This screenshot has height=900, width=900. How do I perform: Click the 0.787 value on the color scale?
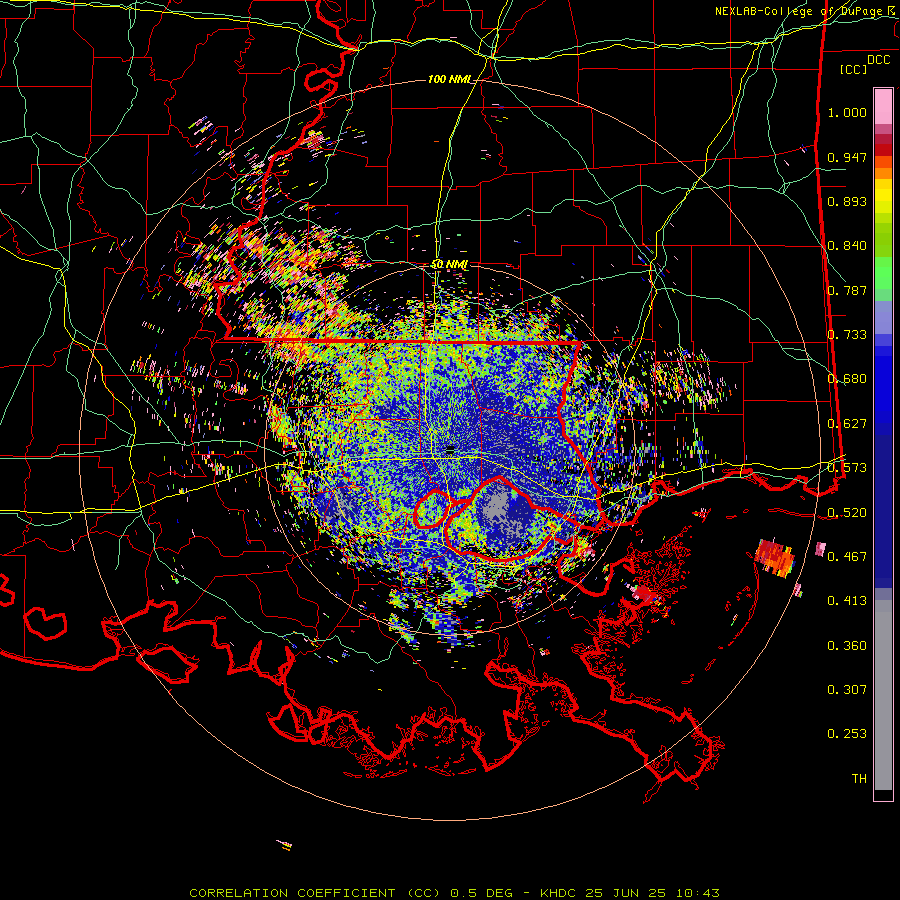(x=847, y=290)
